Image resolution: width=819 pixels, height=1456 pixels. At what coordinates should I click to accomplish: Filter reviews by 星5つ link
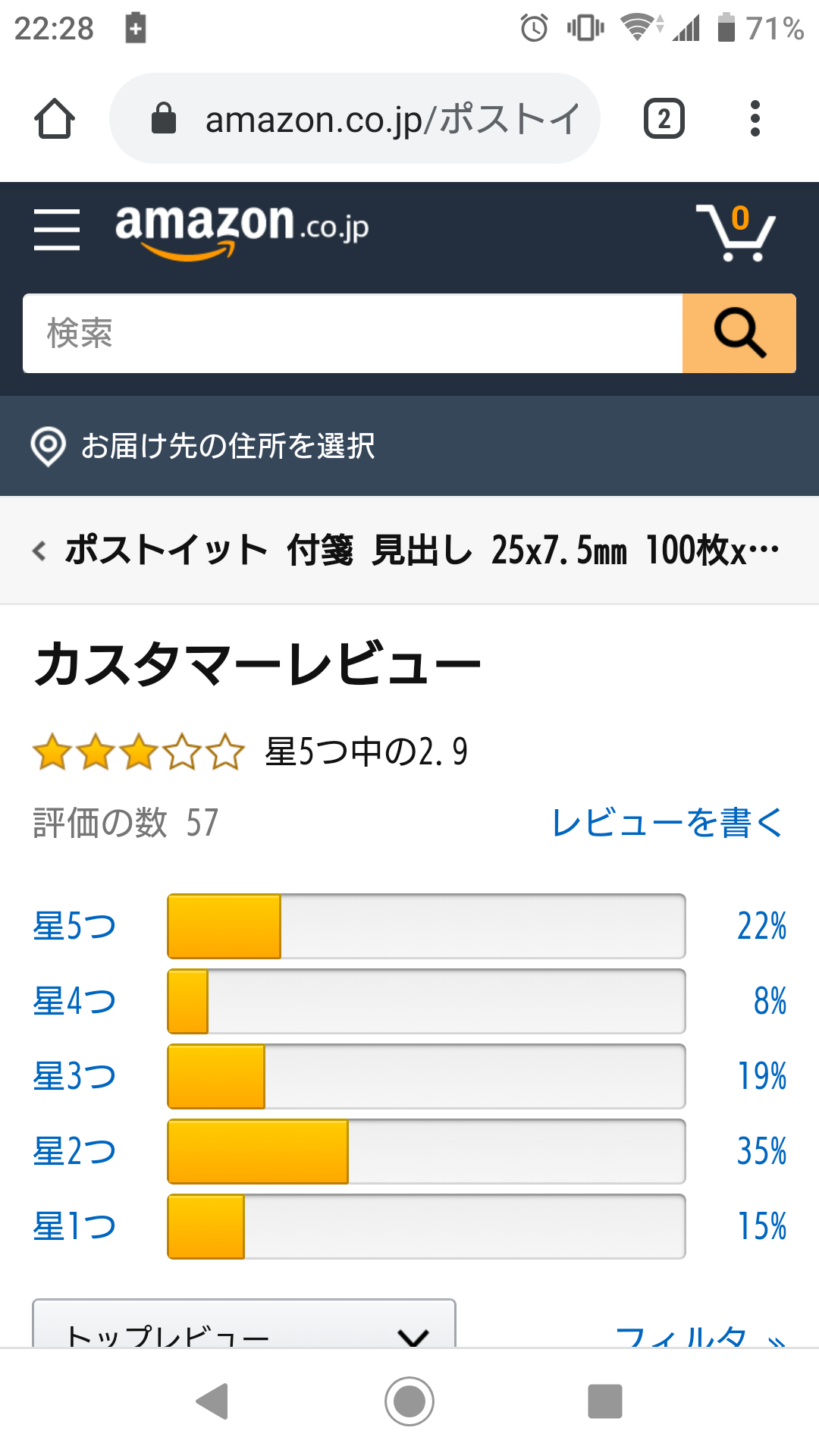pyautogui.click(x=74, y=927)
